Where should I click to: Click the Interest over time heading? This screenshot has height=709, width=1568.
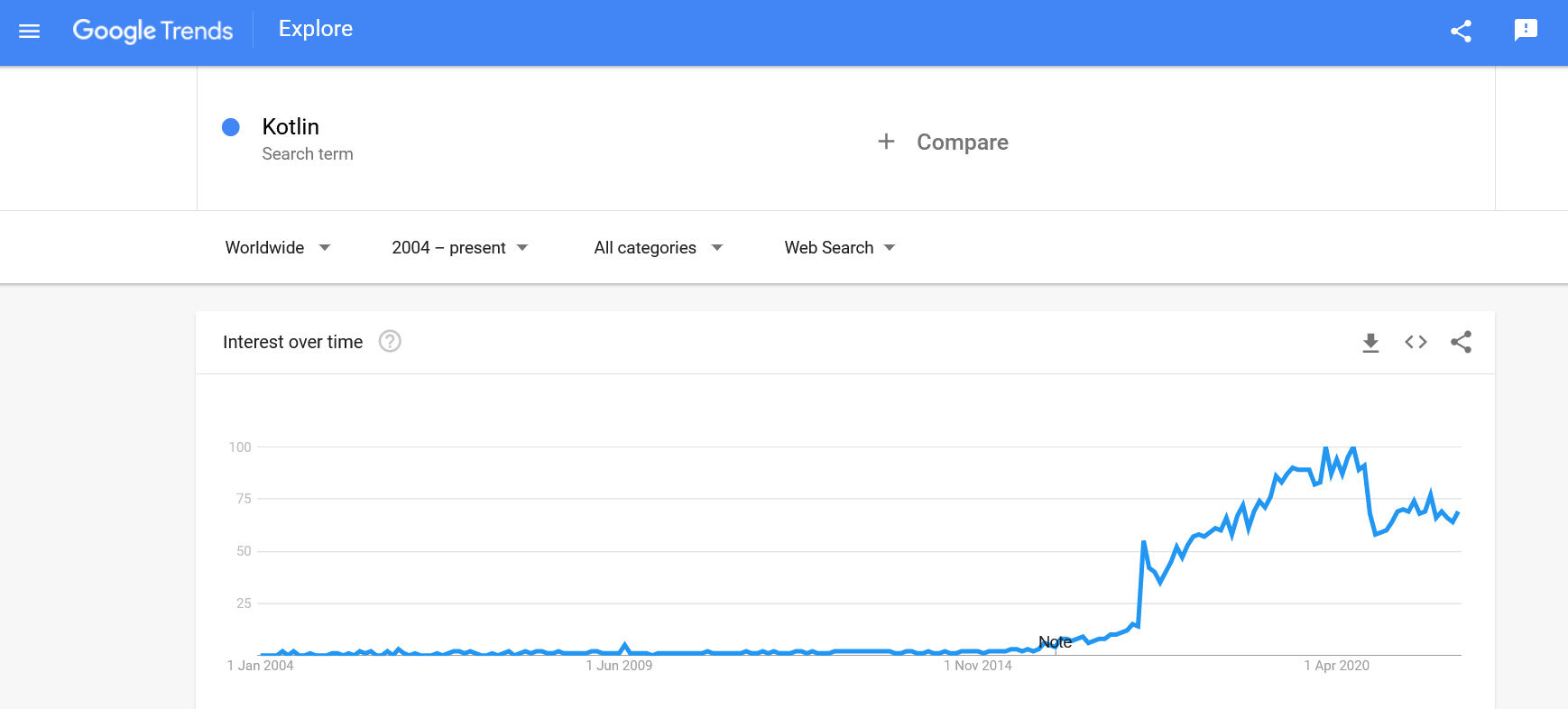pyautogui.click(x=292, y=342)
